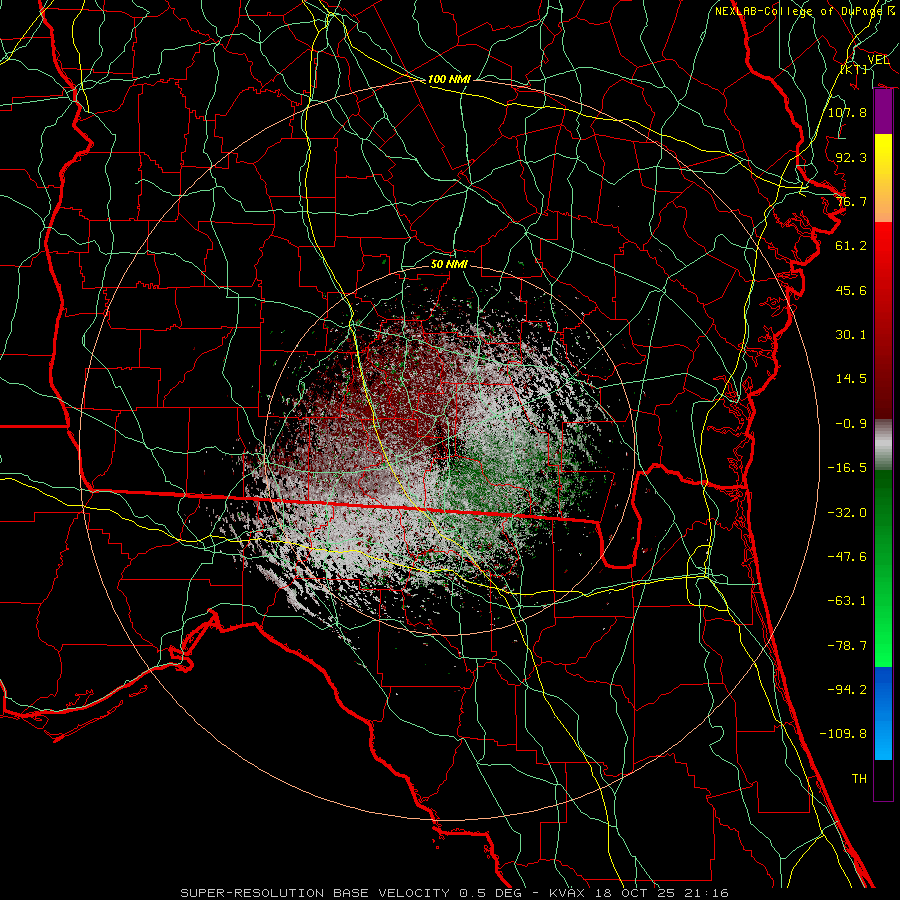Click the yellow-orange segment of the color bar

pos(883,178)
